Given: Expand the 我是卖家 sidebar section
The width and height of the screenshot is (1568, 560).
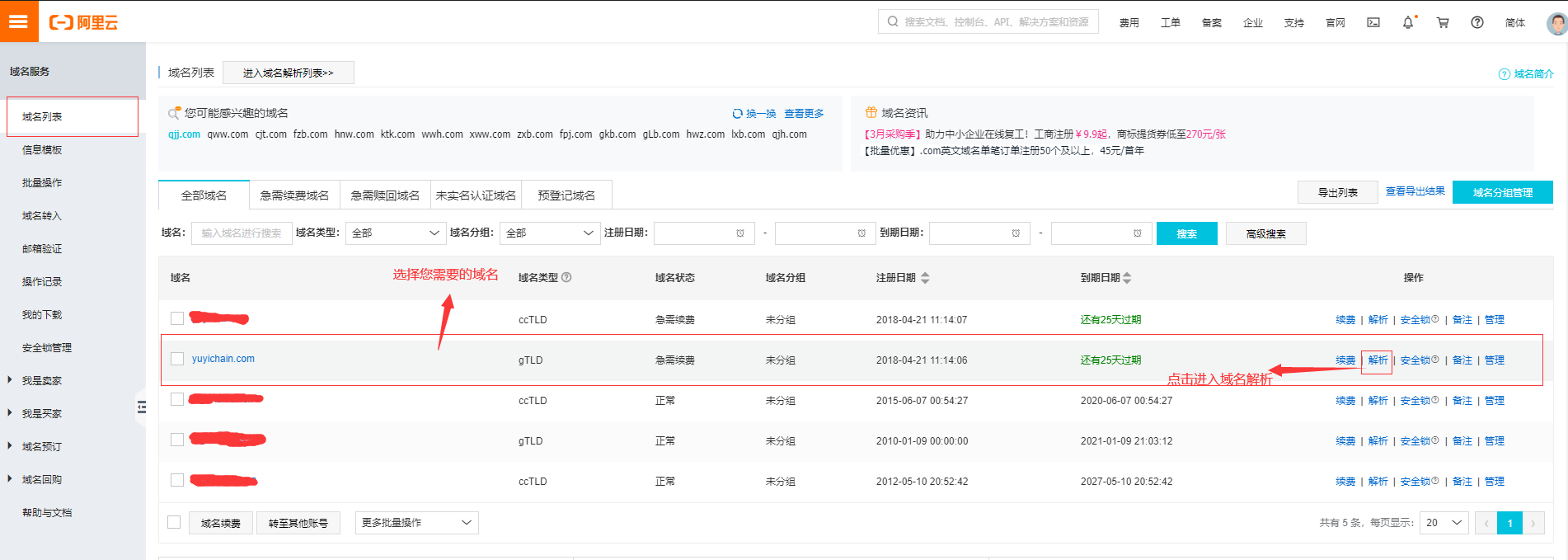Looking at the screenshot, I should coord(41,380).
